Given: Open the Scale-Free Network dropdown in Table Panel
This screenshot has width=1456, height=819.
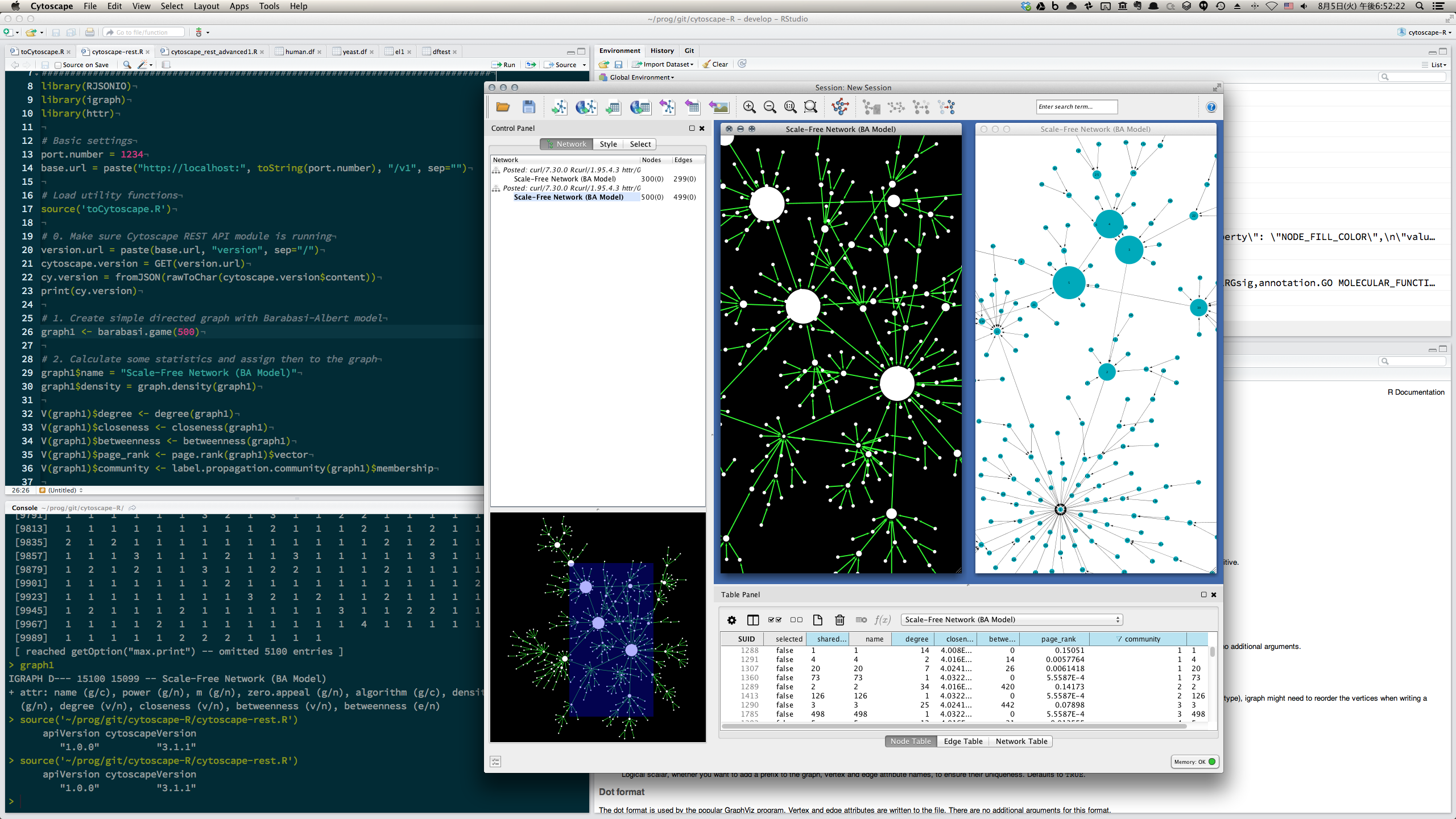Looking at the screenshot, I should click(x=1010, y=619).
